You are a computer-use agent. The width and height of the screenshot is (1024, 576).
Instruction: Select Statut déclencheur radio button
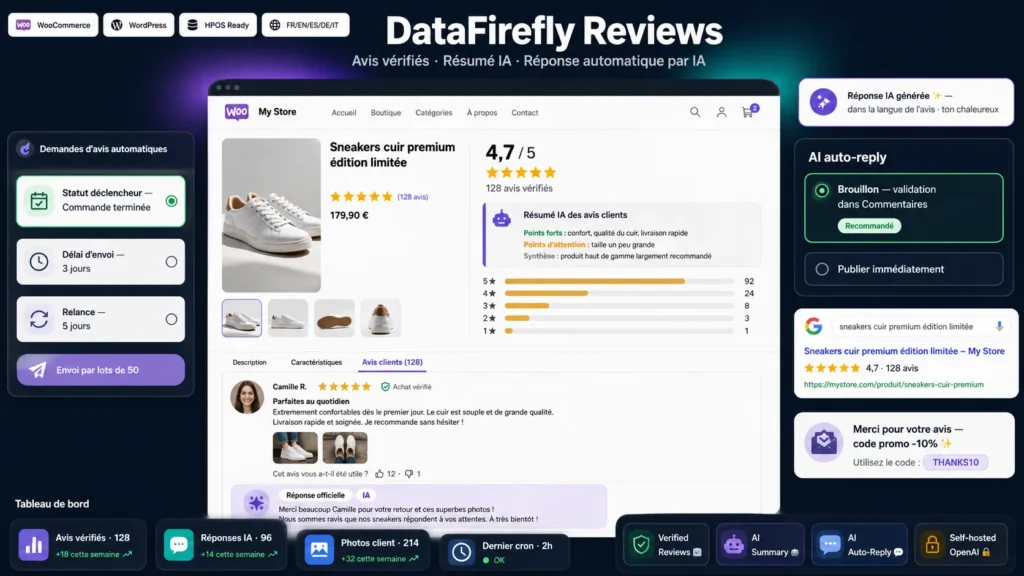[171, 200]
